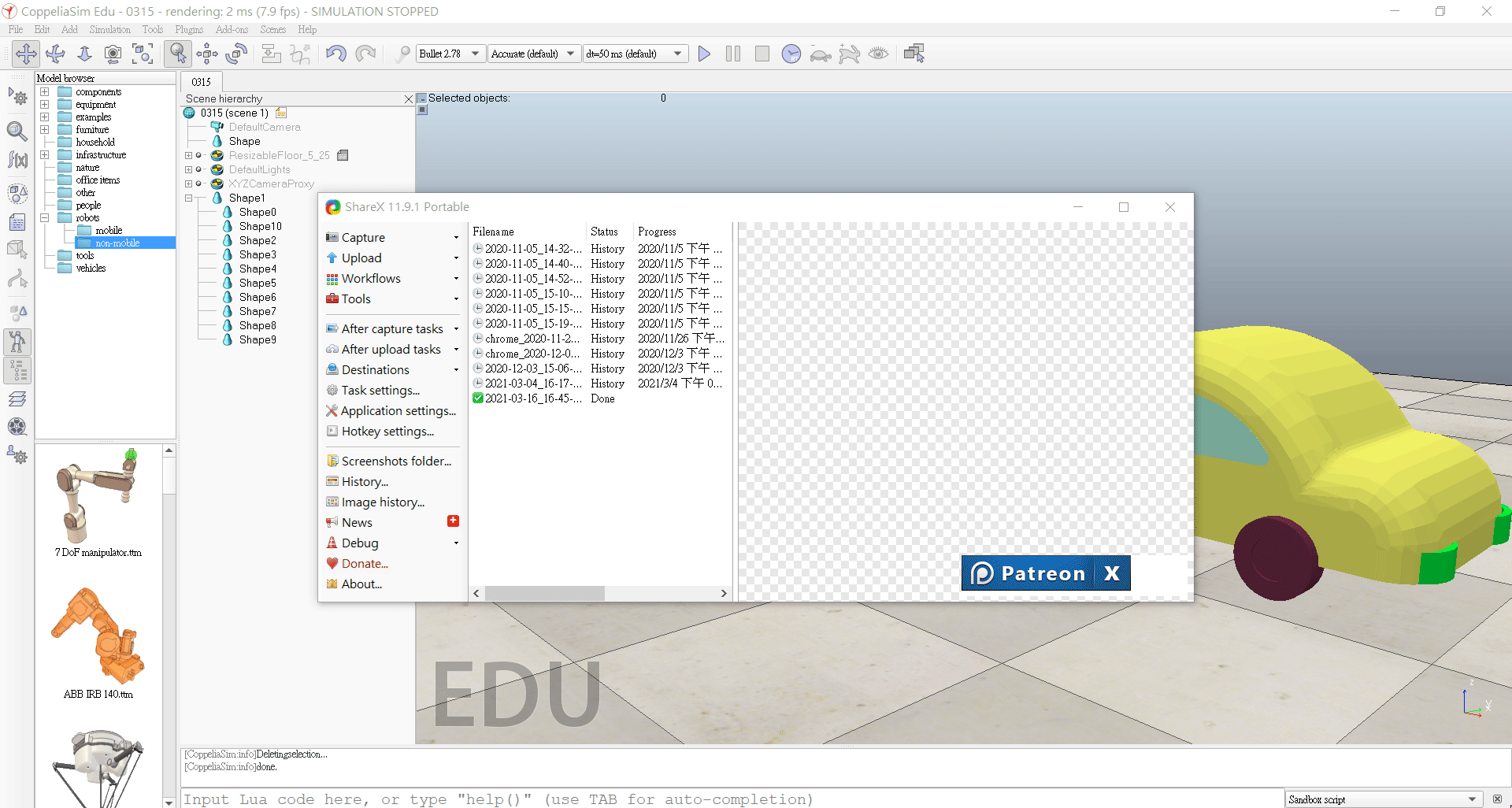Click the fit-to-view toolbar icon
The image size is (1512, 808).
point(143,54)
